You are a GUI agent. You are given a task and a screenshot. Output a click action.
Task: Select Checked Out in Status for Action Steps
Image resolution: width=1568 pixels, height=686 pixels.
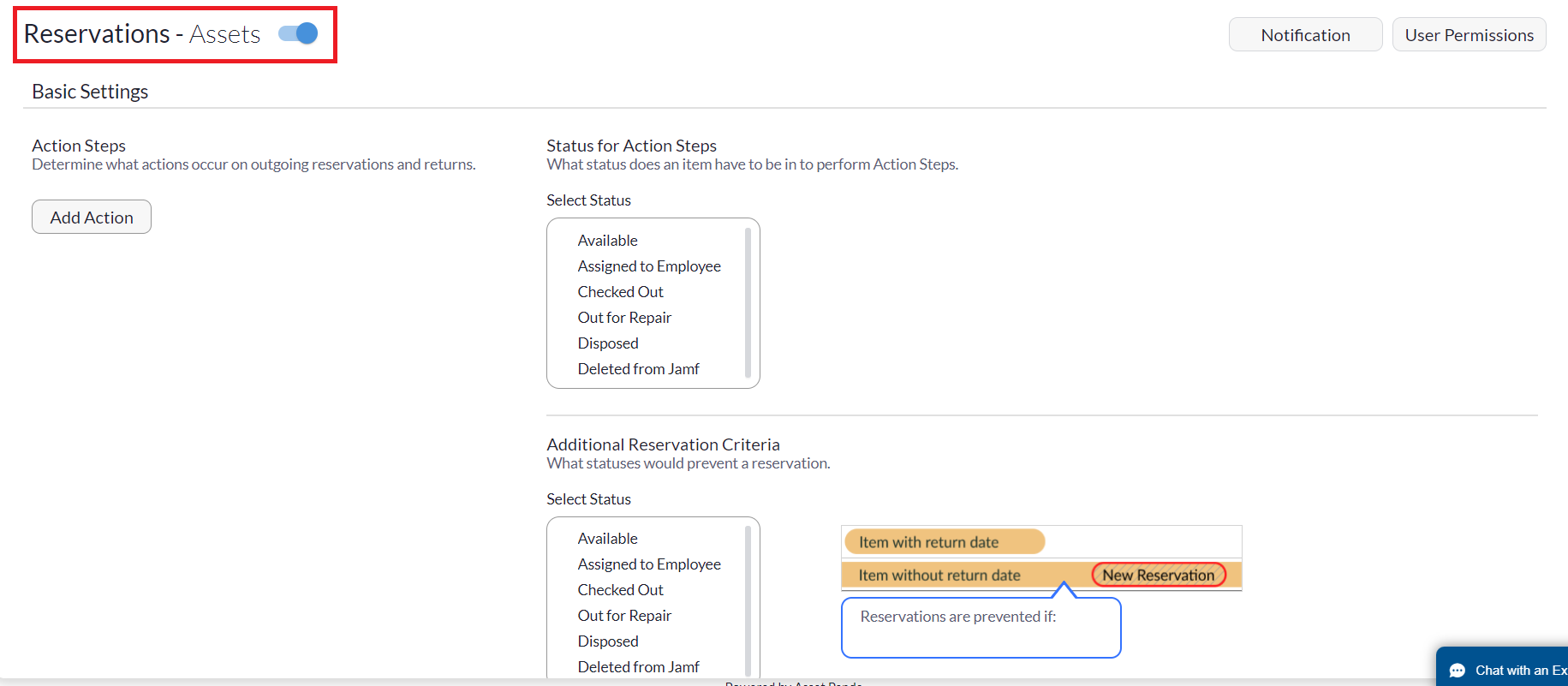(620, 292)
